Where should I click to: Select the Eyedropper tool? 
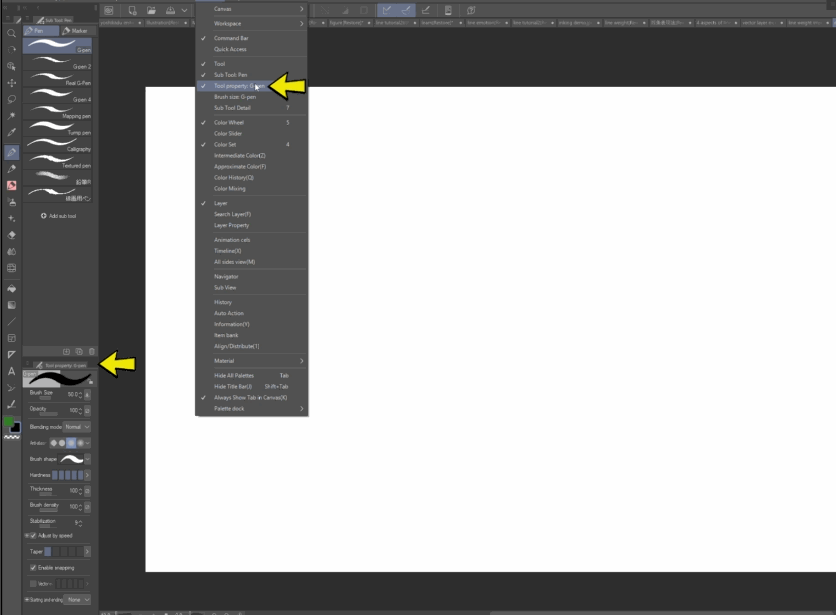11,132
